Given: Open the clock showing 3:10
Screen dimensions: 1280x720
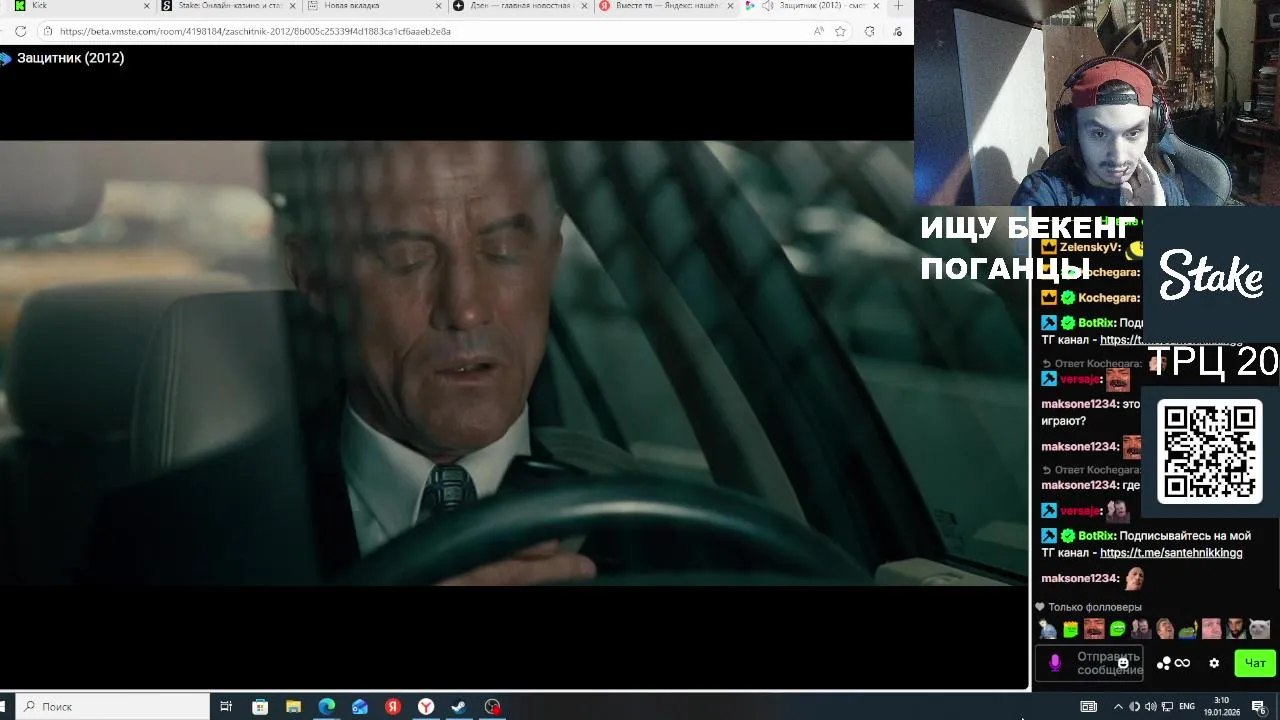Looking at the screenshot, I should click(x=1221, y=707).
